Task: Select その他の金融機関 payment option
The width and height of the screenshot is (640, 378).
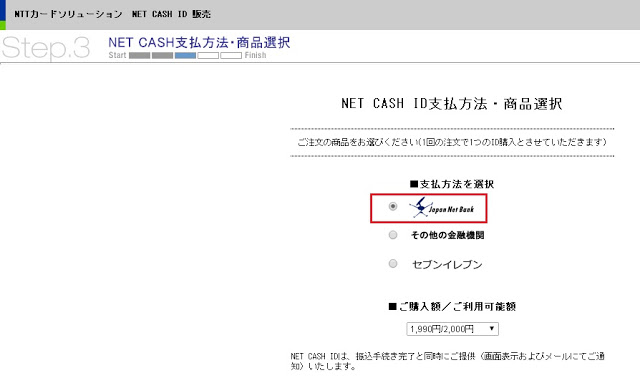Action: pos(393,235)
